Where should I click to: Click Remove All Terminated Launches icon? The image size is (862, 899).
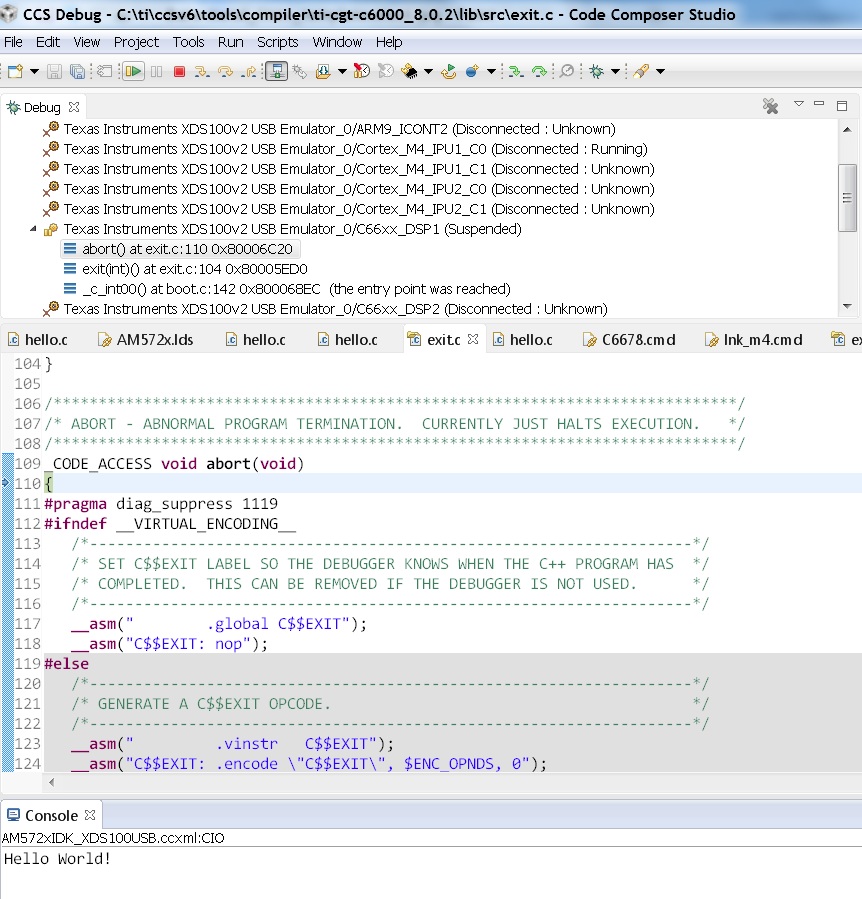[x=770, y=106]
